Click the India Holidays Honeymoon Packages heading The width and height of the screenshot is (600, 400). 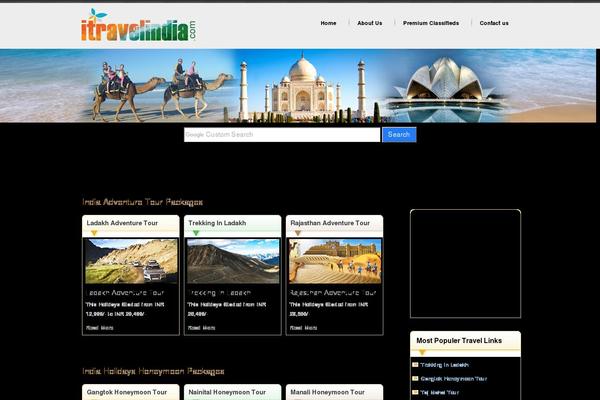(153, 371)
